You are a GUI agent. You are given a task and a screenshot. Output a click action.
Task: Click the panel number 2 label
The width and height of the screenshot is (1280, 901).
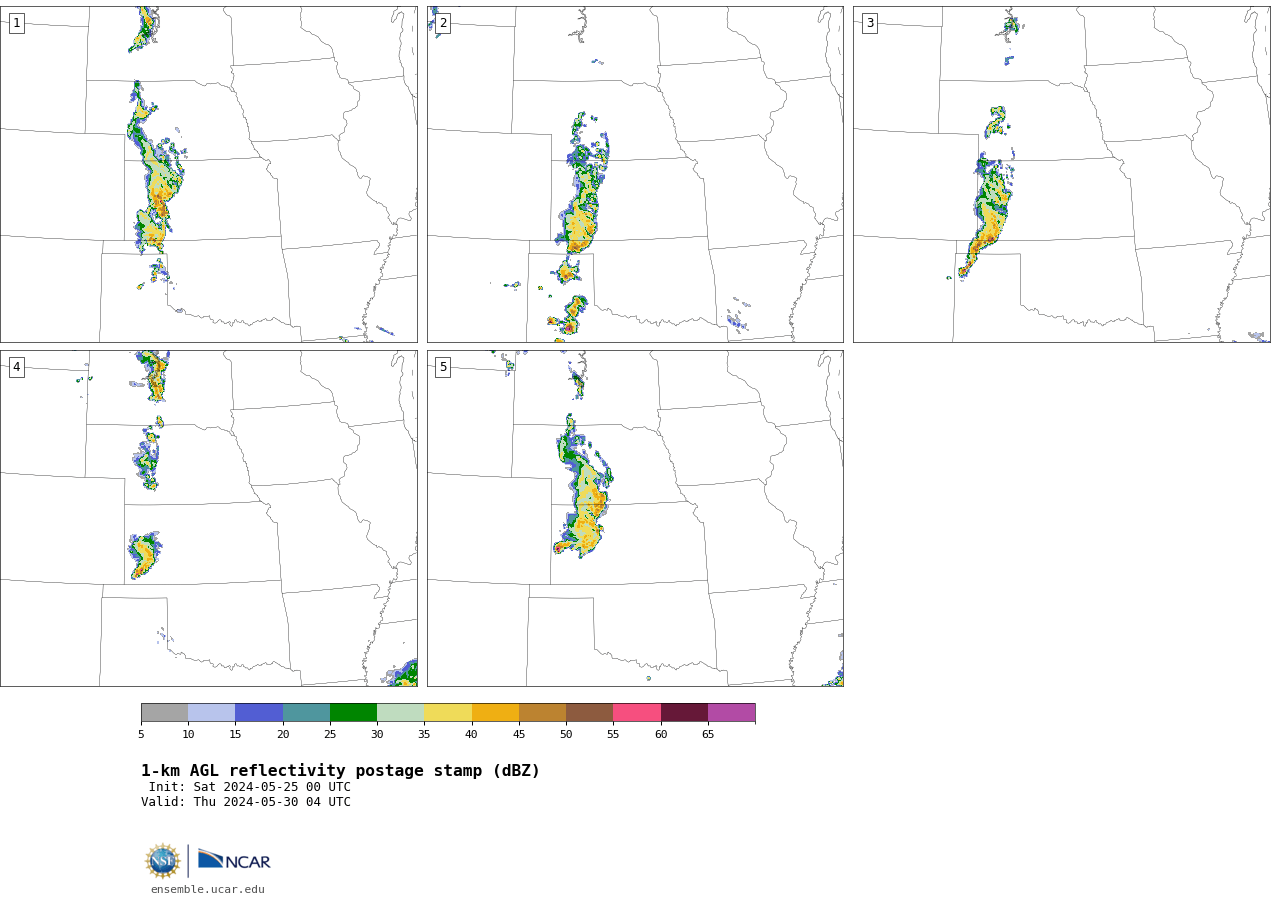tap(443, 23)
